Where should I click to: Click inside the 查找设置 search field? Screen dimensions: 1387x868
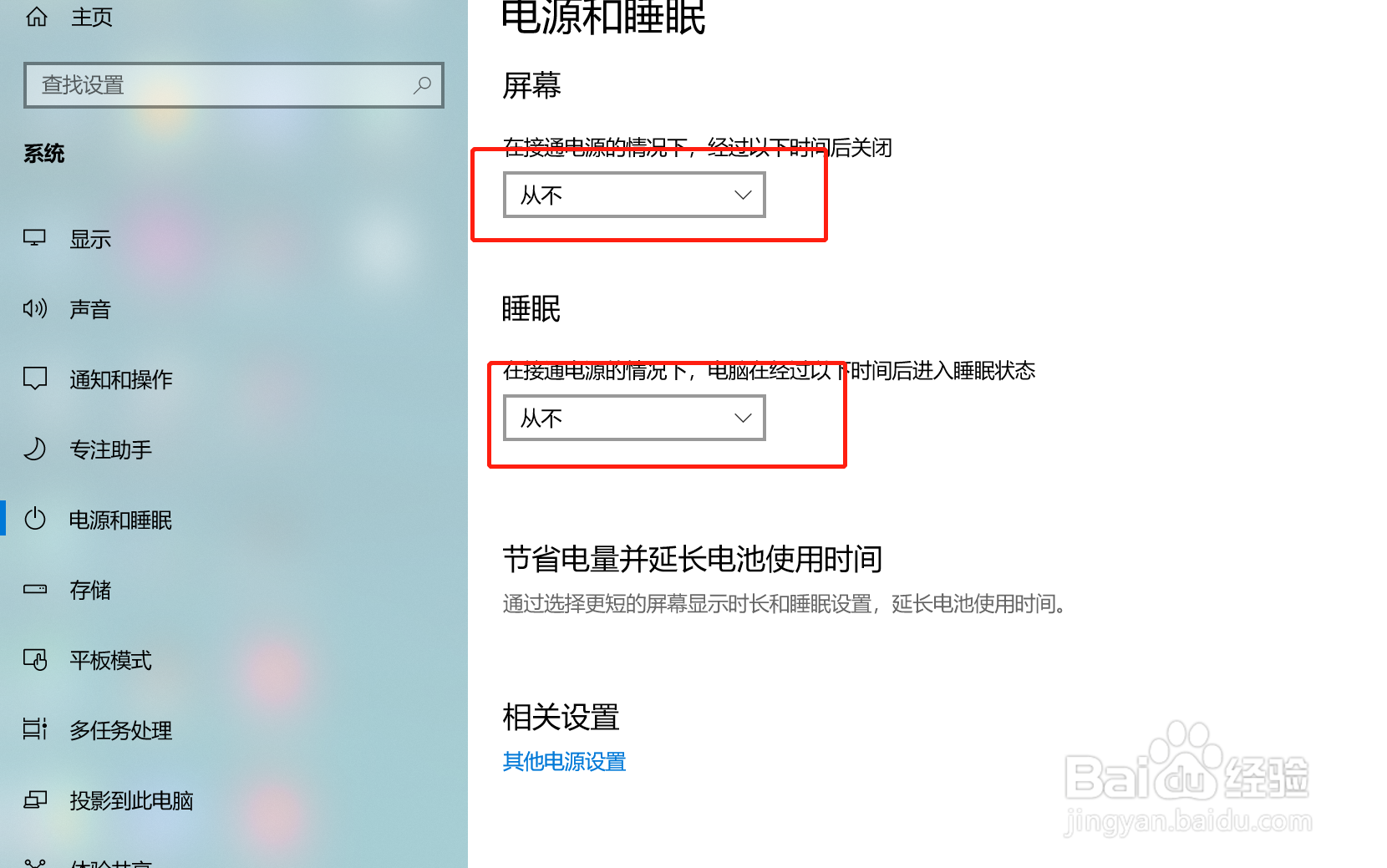[234, 85]
